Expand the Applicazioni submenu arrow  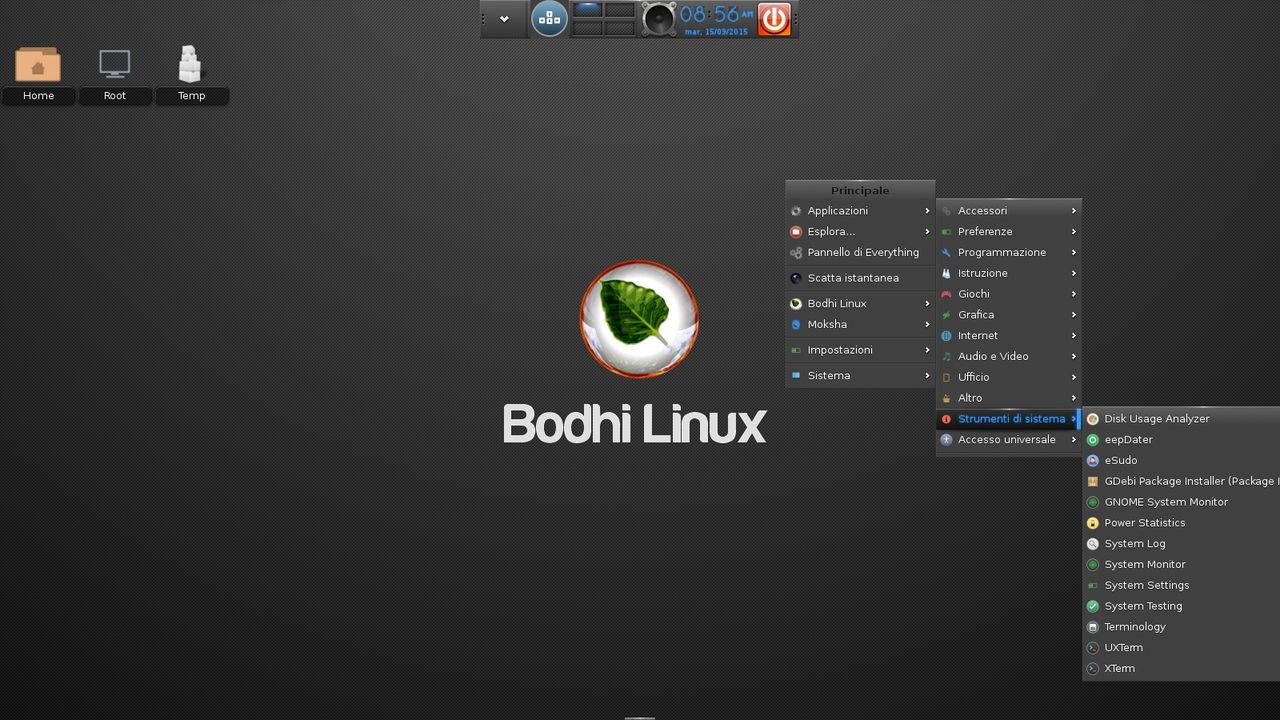coord(928,211)
